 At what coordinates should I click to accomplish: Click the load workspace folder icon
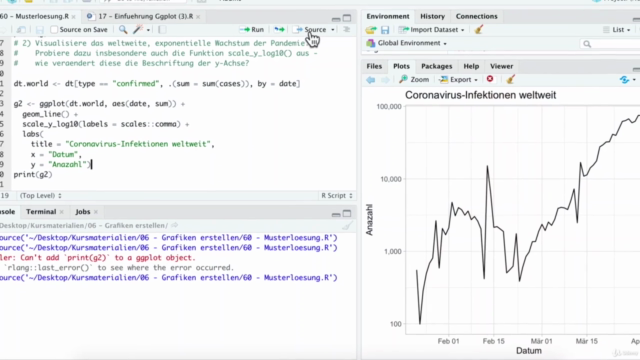click(371, 30)
